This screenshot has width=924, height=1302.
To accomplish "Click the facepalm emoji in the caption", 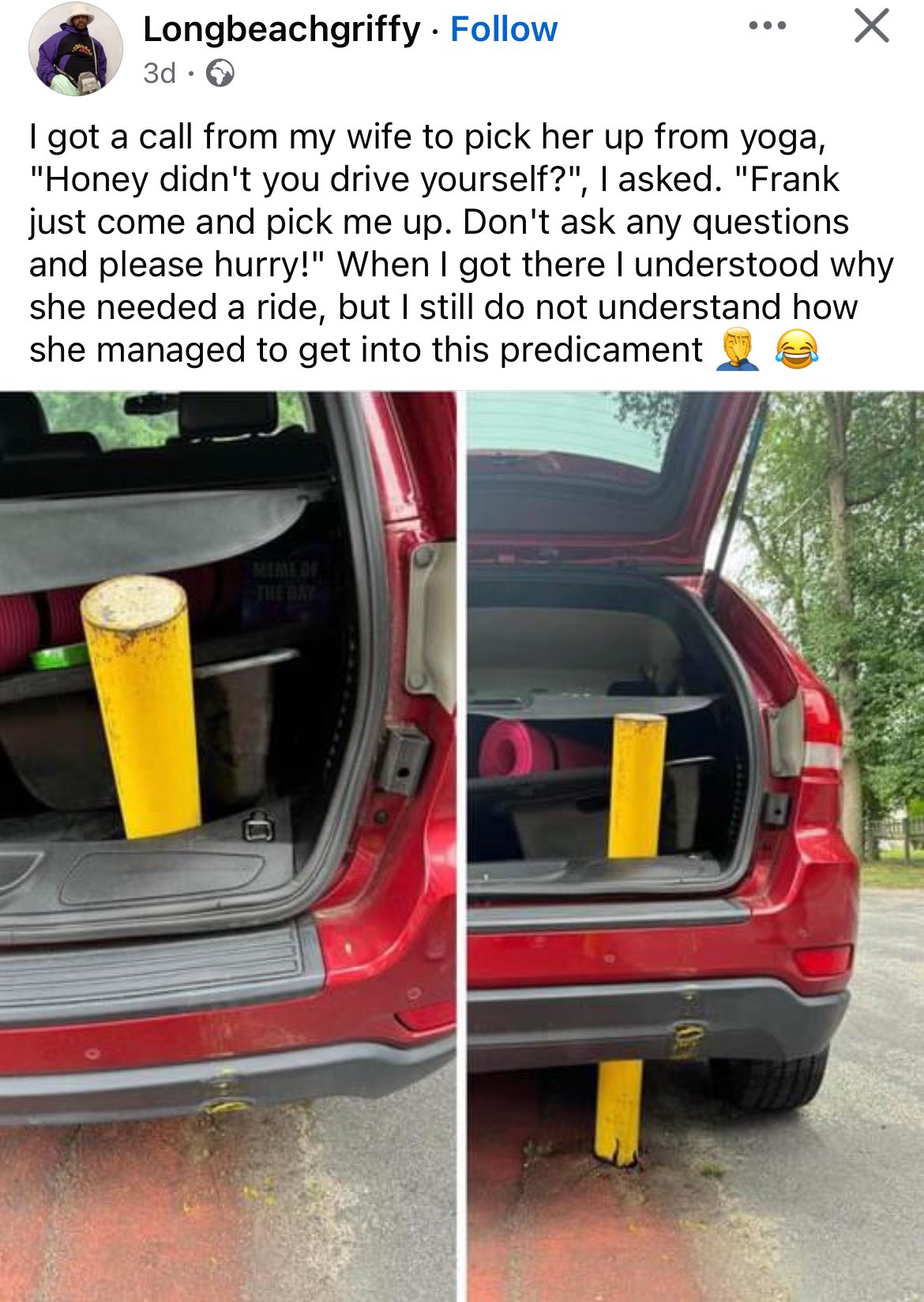I will coord(736,350).
